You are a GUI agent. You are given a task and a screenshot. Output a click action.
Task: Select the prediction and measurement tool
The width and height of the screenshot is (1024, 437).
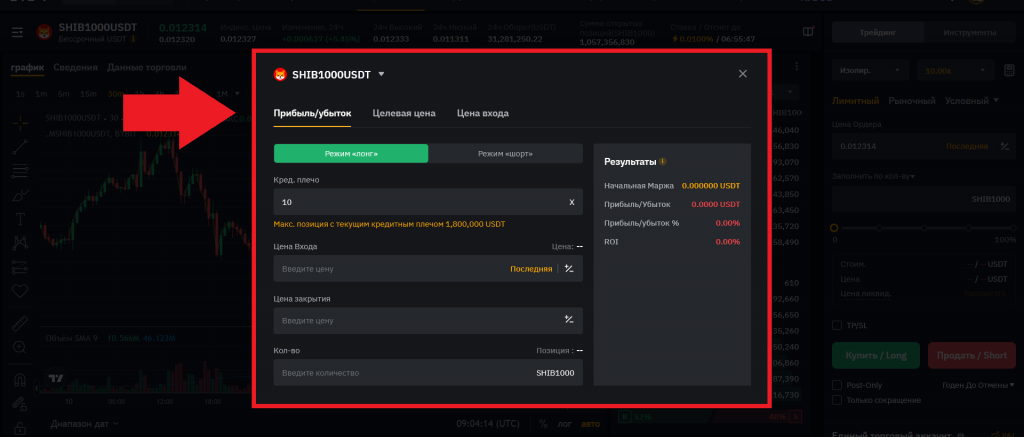[x=20, y=267]
